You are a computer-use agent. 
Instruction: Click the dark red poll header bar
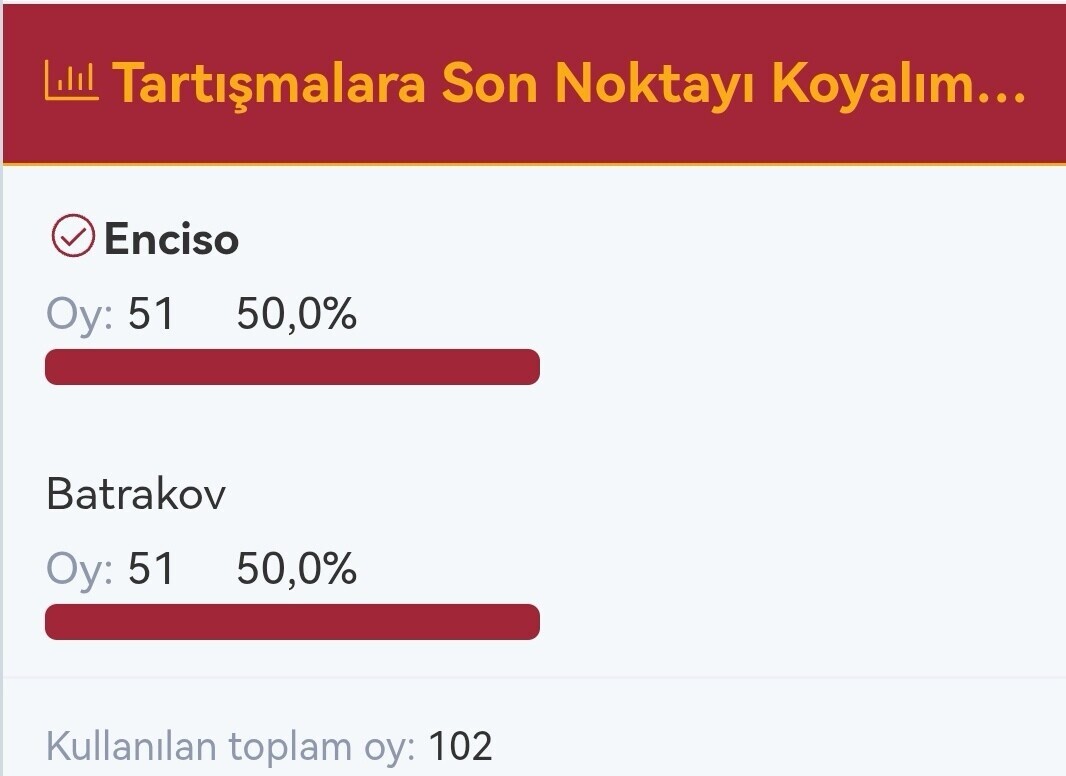pyautogui.click(x=534, y=84)
